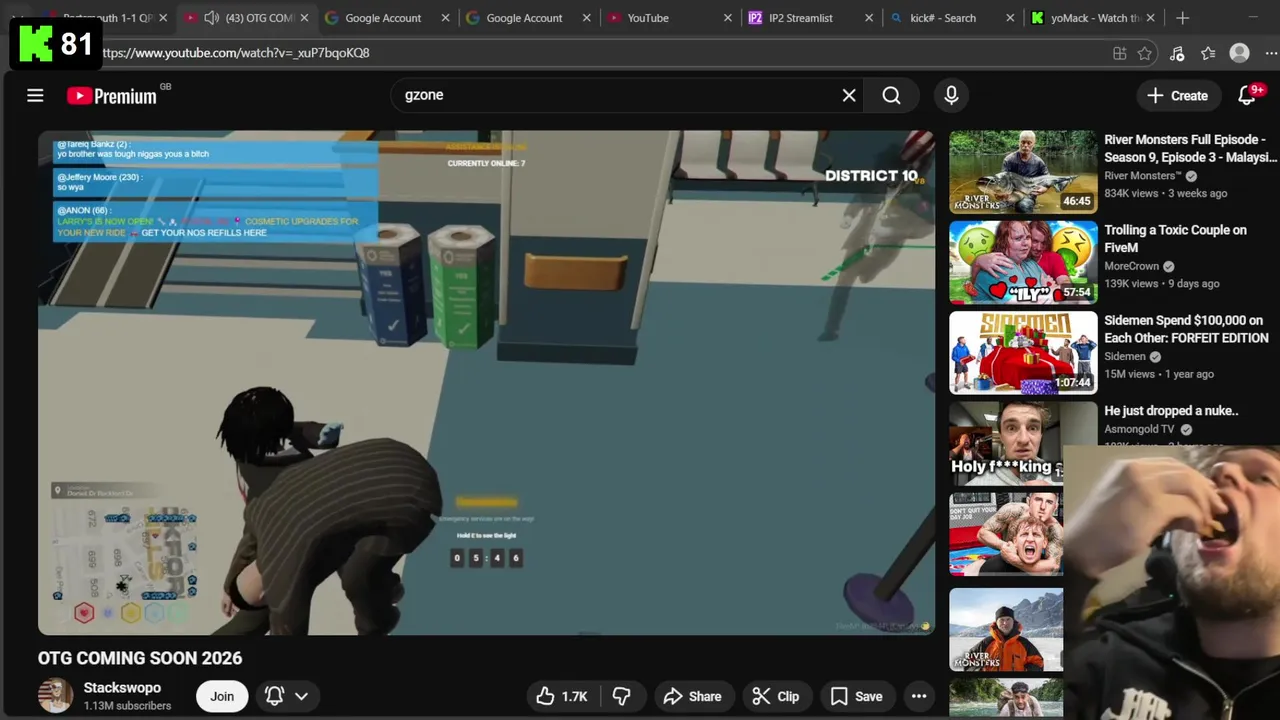1280x720 pixels.
Task: Open Trolling a Toxic Couple thumbnail
Action: tap(1023, 262)
